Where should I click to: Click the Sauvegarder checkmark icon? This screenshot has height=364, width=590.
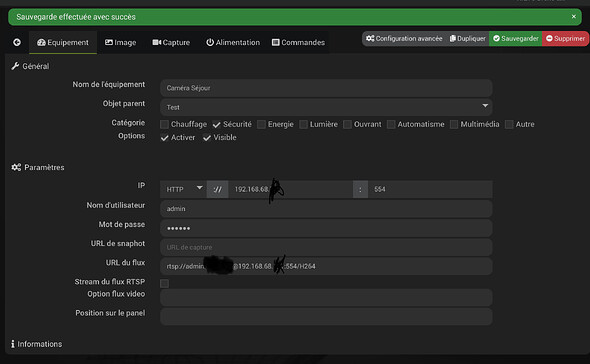[496, 38]
